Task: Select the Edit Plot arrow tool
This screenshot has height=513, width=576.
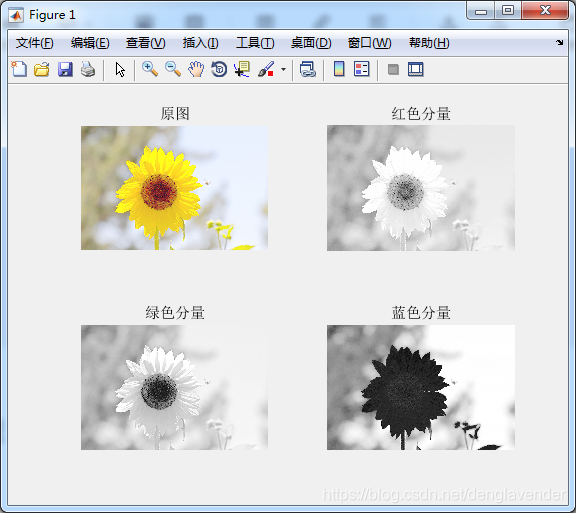Action: (x=120, y=69)
